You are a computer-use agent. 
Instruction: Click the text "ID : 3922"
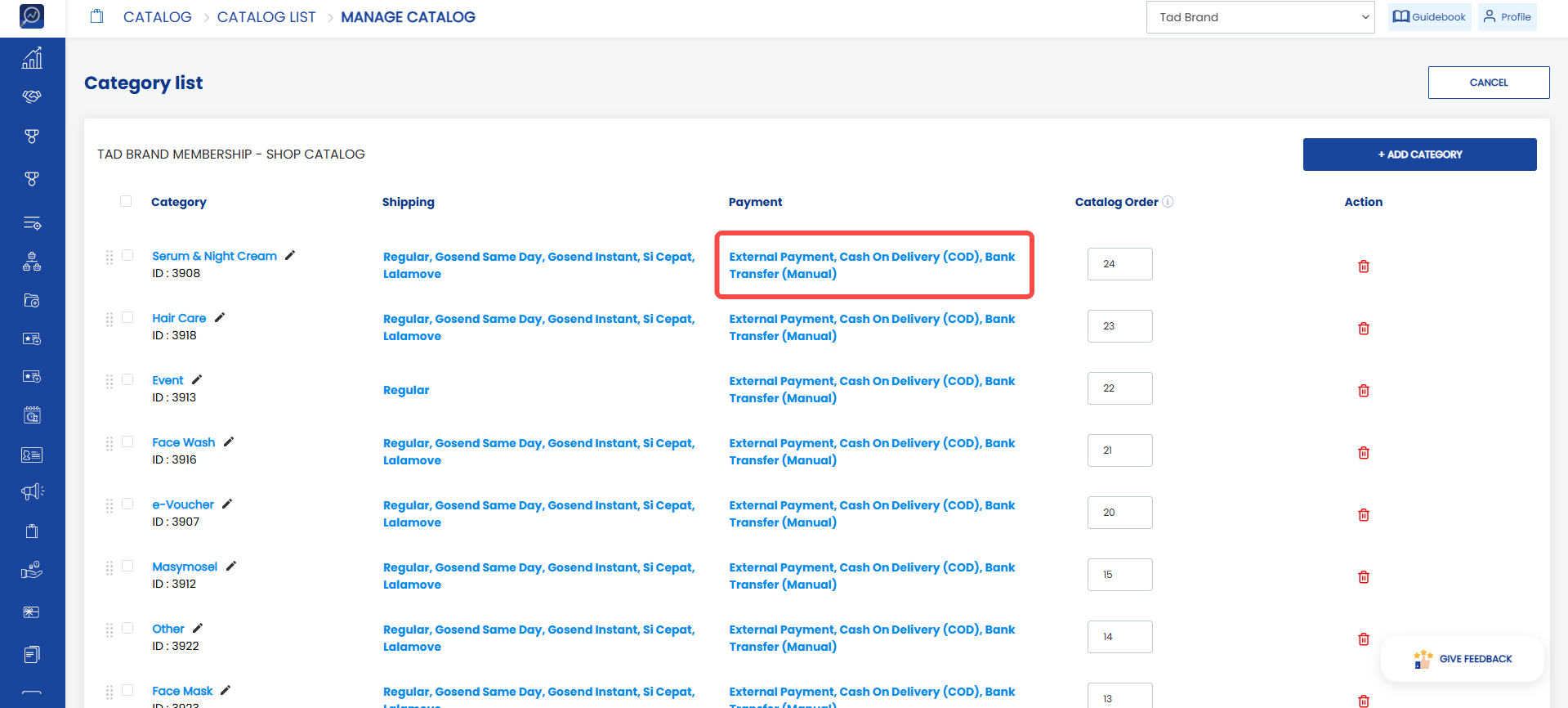176,646
